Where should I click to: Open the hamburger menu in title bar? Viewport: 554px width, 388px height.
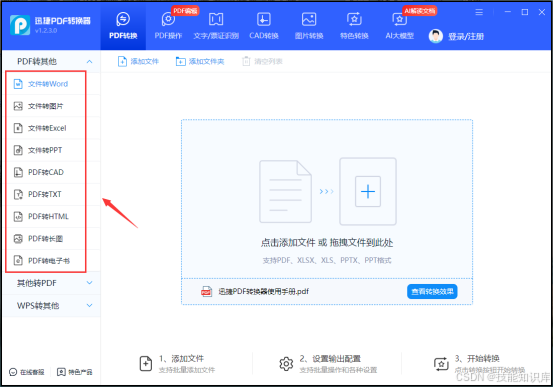(x=479, y=12)
